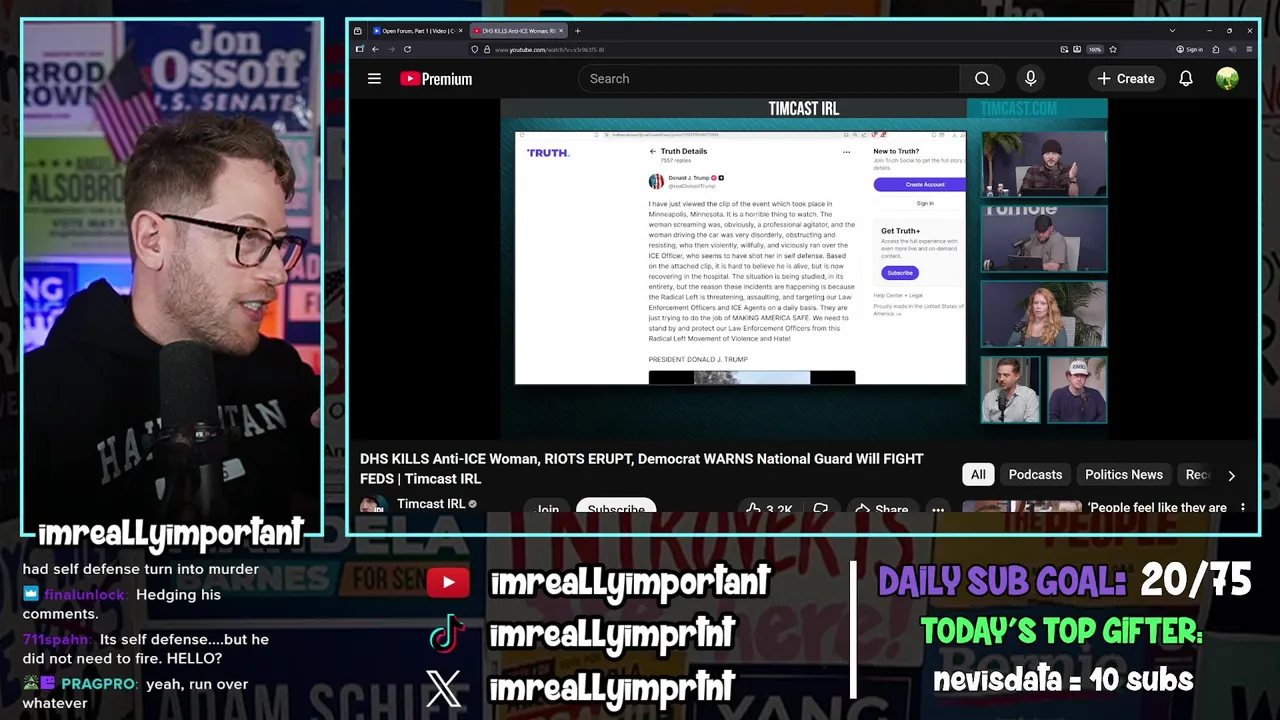Open YouTube notifications bell
Screen dimensions: 1280x720
(1186, 79)
